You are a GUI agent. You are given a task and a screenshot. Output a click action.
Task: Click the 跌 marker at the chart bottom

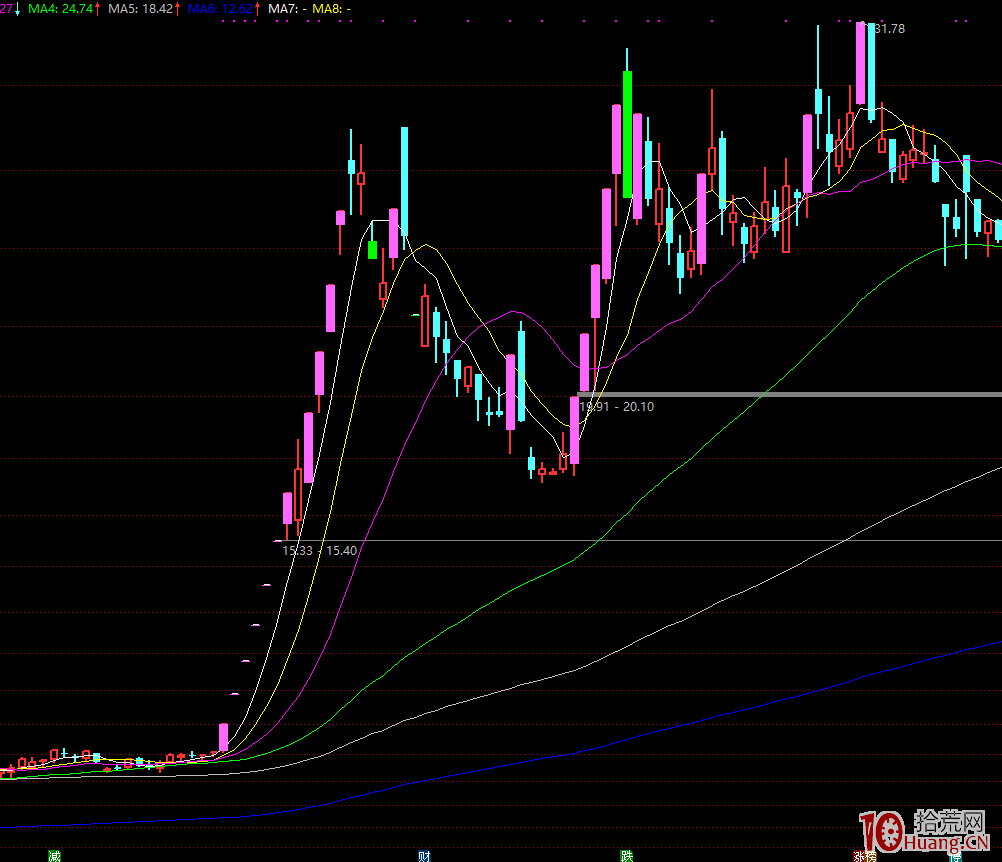point(626,855)
